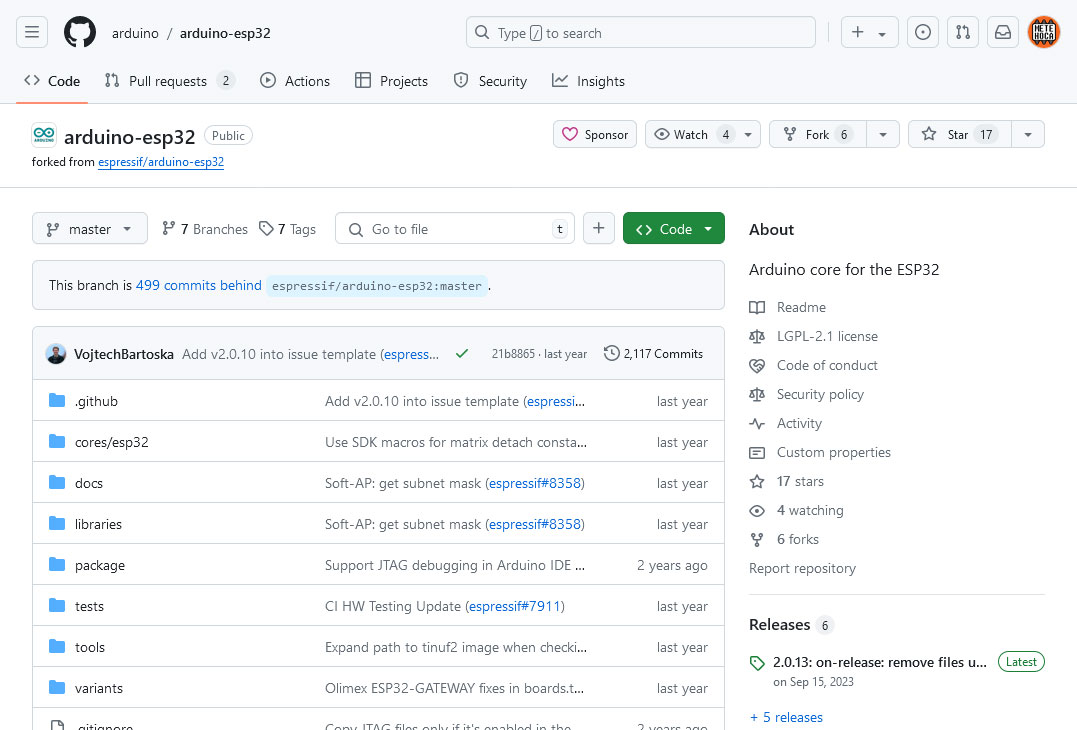Open the espressif#7911 reference in tests row
The width and height of the screenshot is (1077, 730).
pyautogui.click(x=514, y=606)
